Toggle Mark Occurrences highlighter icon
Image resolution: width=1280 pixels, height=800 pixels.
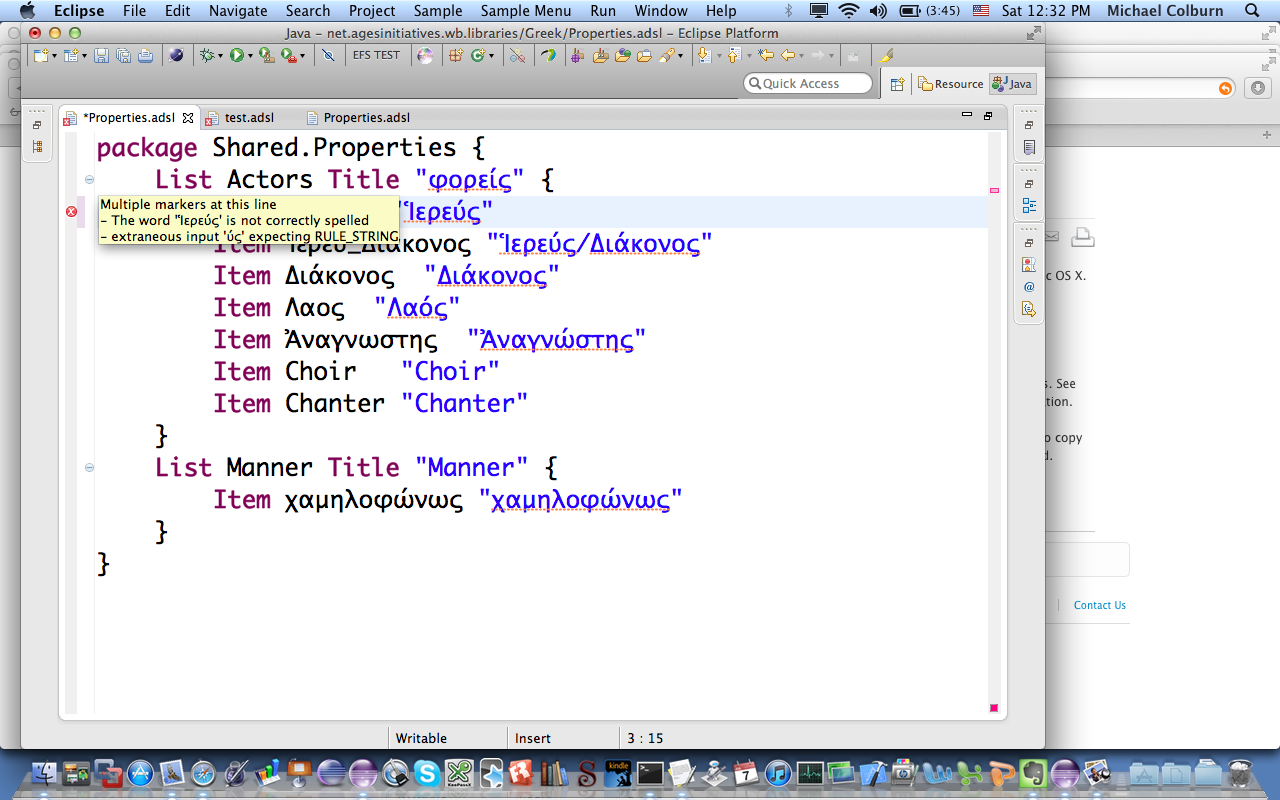click(x=886, y=55)
